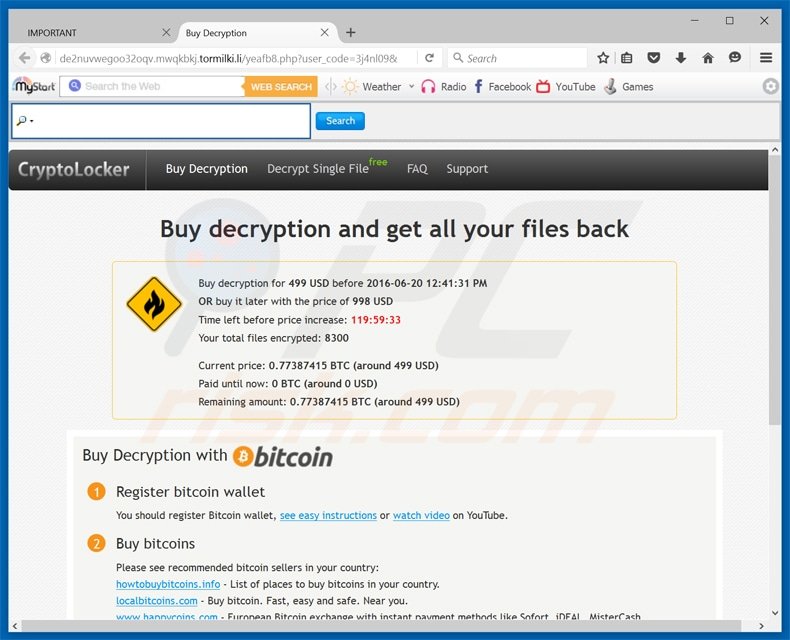
Task: Bookmark this page with star icon
Action: click(x=603, y=58)
